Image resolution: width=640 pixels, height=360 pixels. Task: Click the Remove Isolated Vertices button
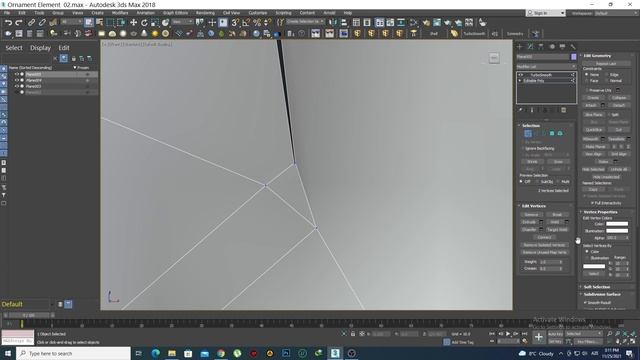tap(544, 245)
